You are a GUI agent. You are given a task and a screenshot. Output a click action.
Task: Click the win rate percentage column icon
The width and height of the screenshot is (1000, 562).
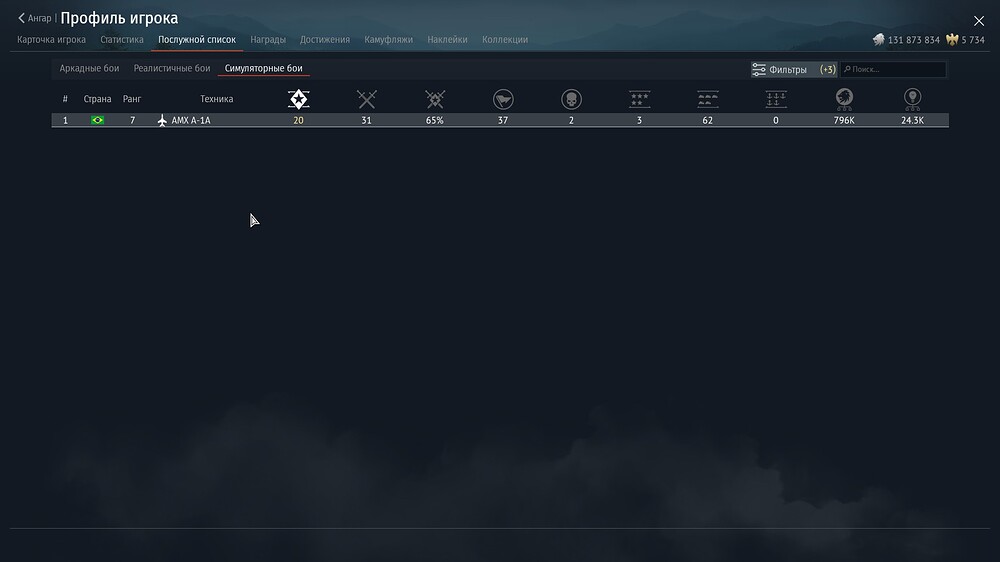pos(435,99)
